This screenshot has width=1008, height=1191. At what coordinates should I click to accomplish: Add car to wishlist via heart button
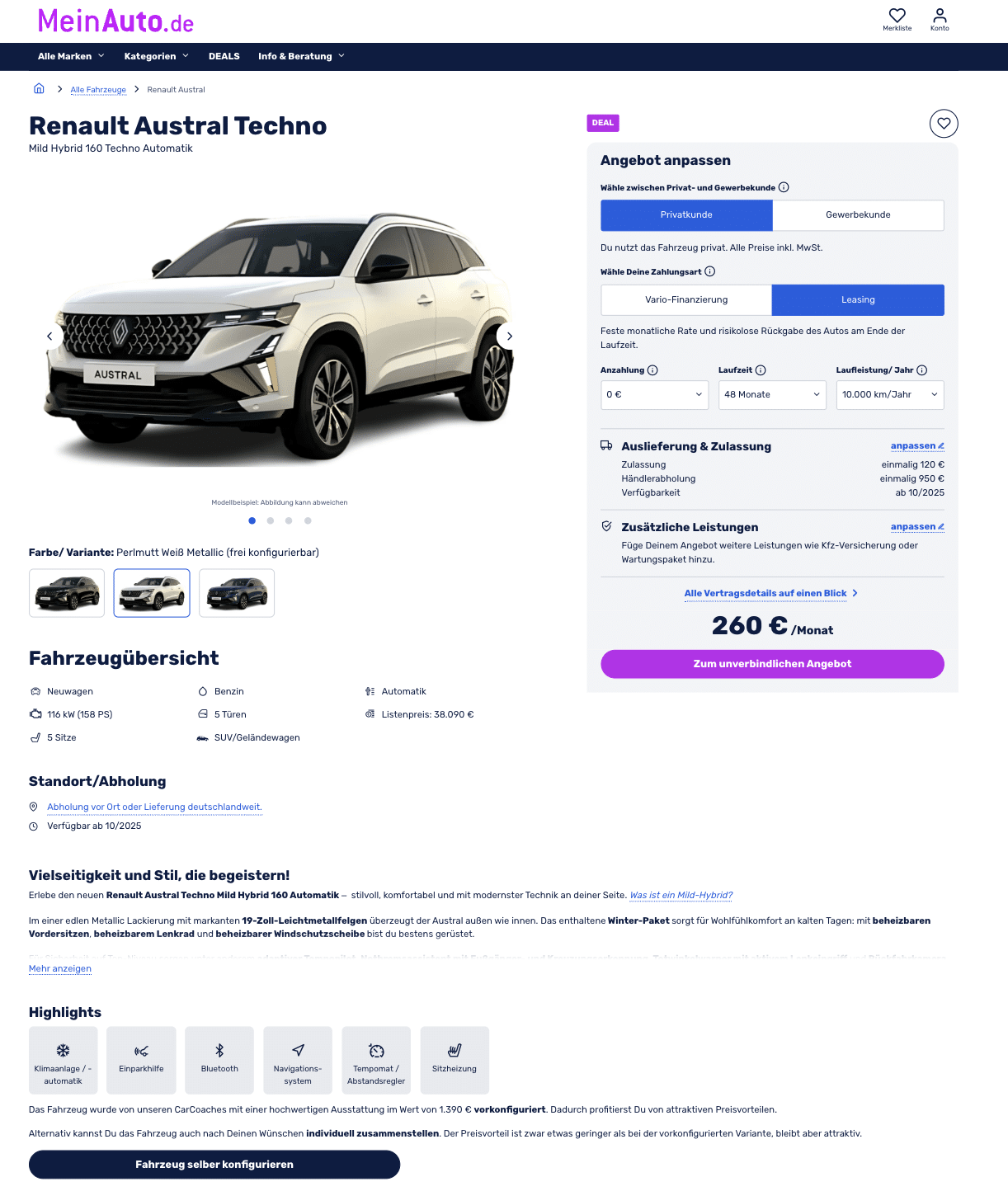[944, 124]
